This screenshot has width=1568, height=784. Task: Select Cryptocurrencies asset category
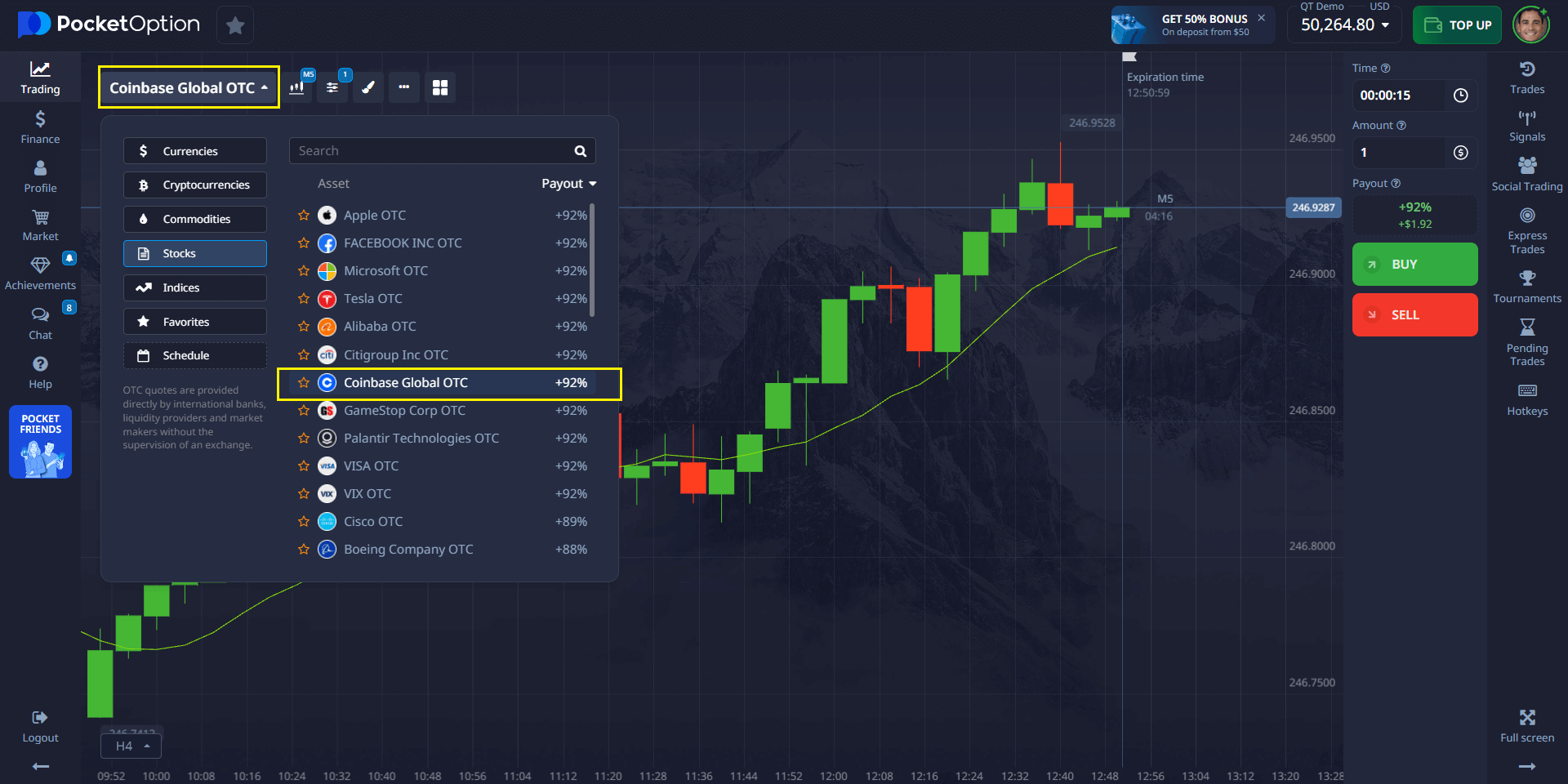(x=195, y=185)
